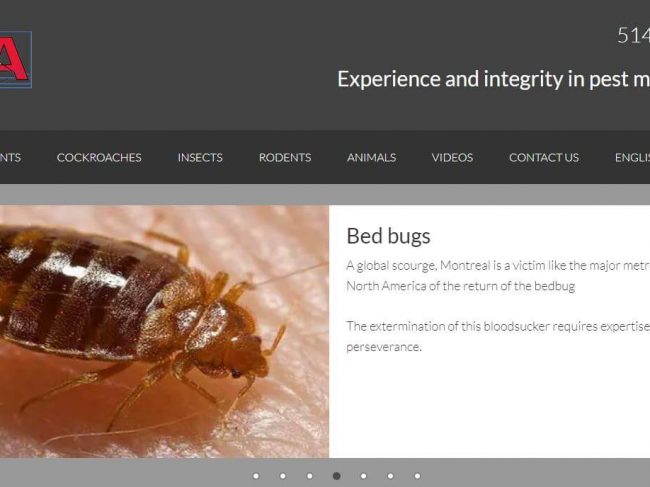Select the second carousel slide dot
The width and height of the screenshot is (650, 487).
point(283,476)
